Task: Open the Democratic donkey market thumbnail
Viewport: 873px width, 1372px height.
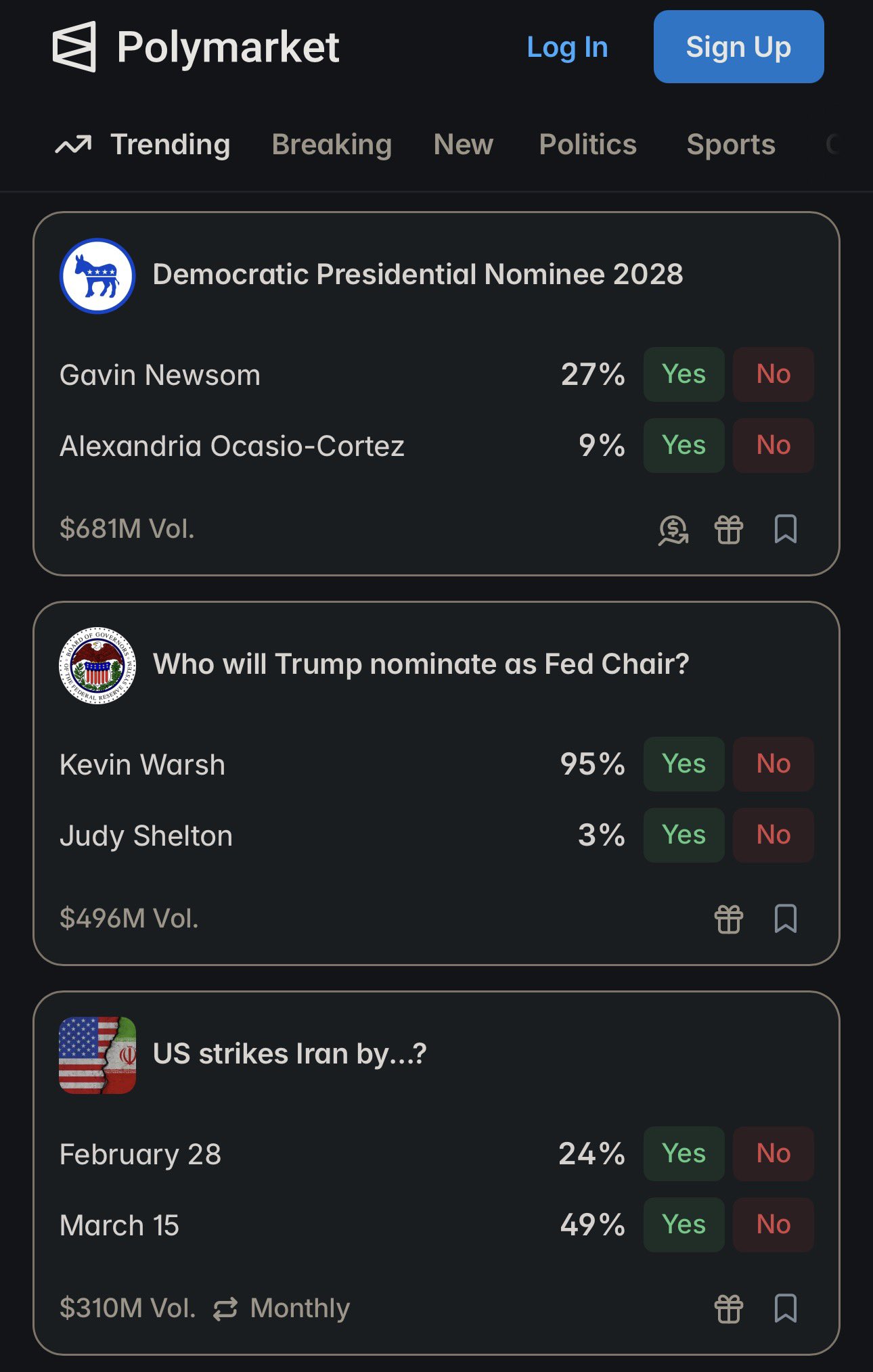Action: tap(97, 275)
